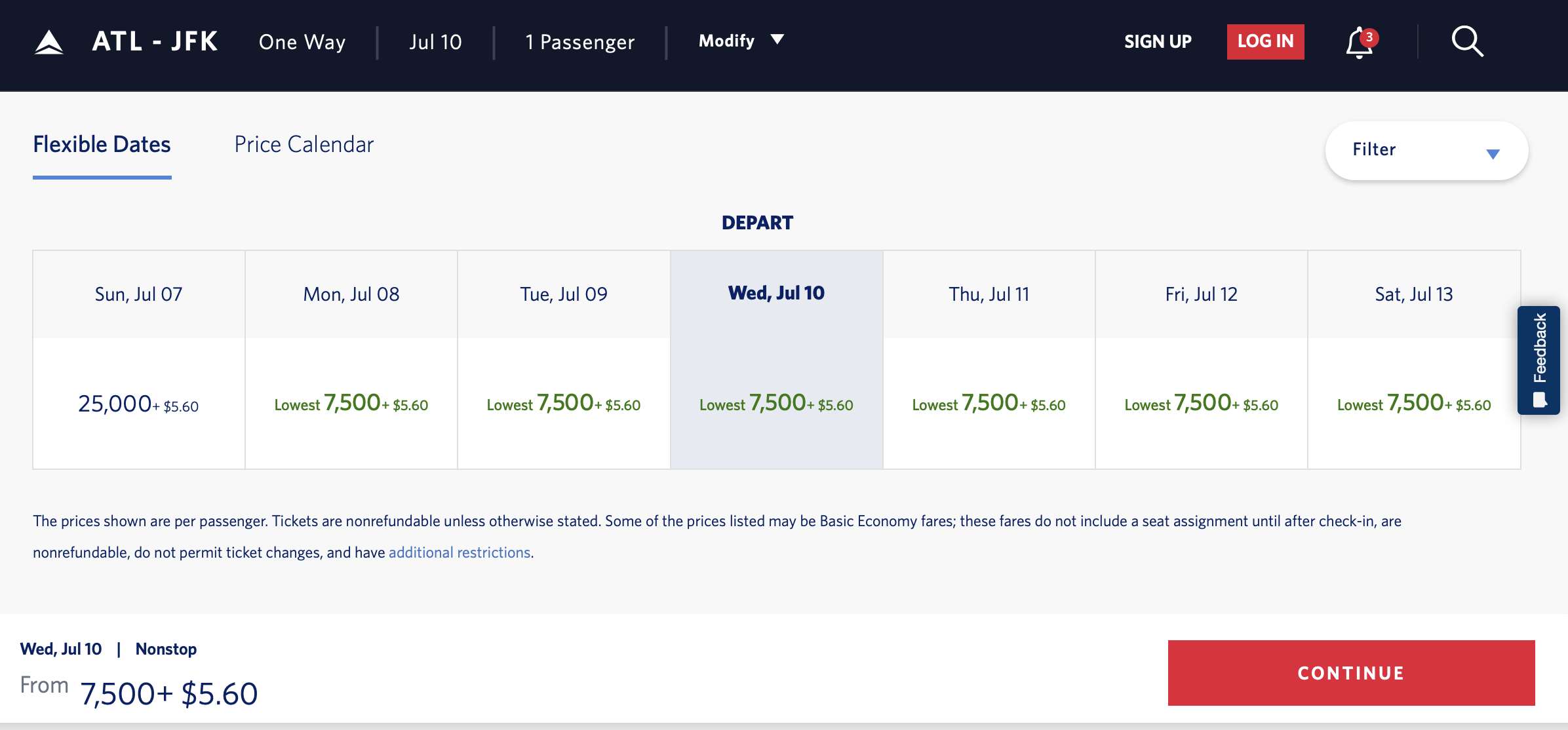Switch to the Price Calendar tab
Screen dimensions: 1568x730
point(304,145)
